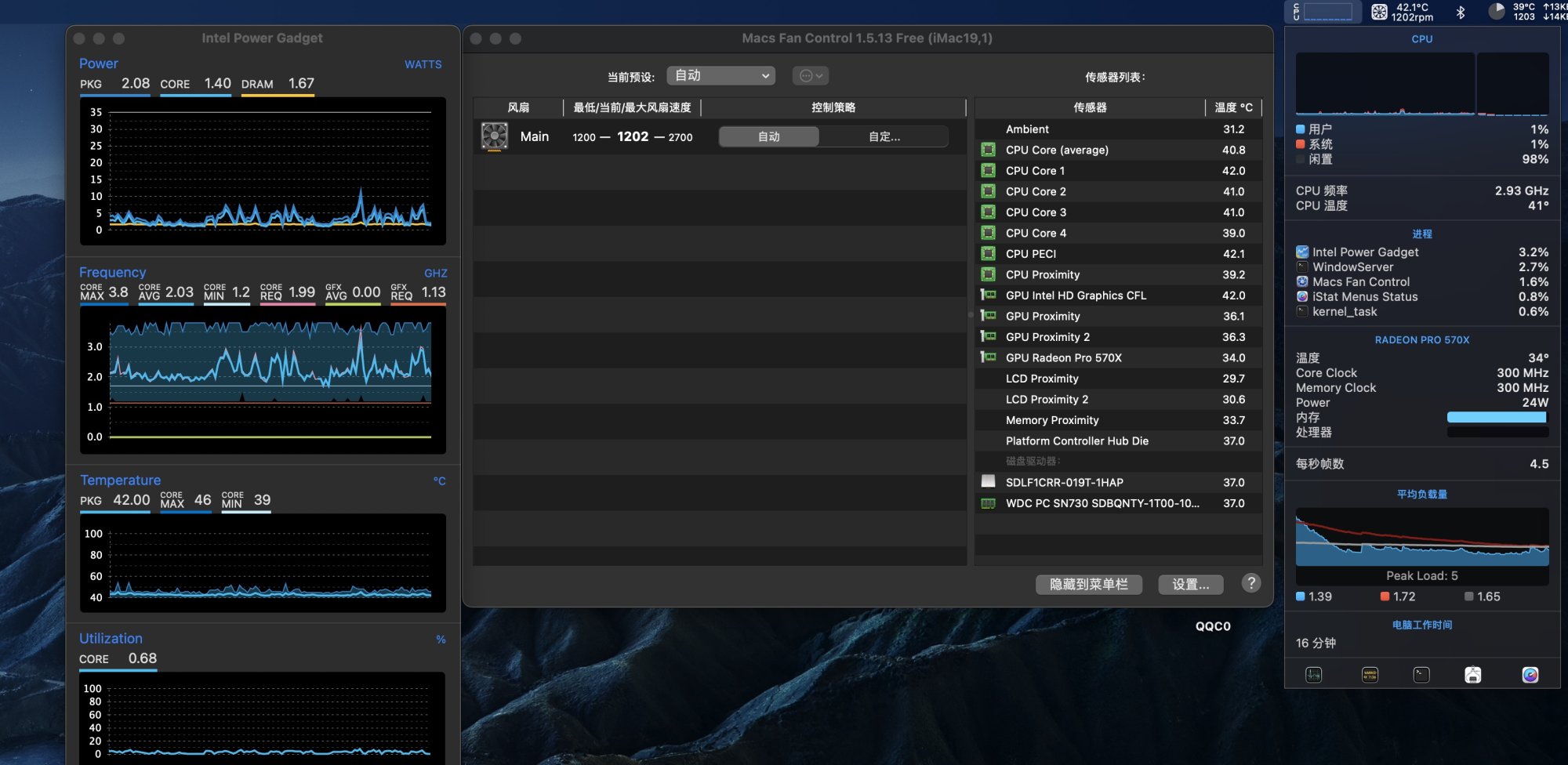Click the 隐藏到菜单栏 button
The image size is (1568, 765).
click(x=1089, y=585)
